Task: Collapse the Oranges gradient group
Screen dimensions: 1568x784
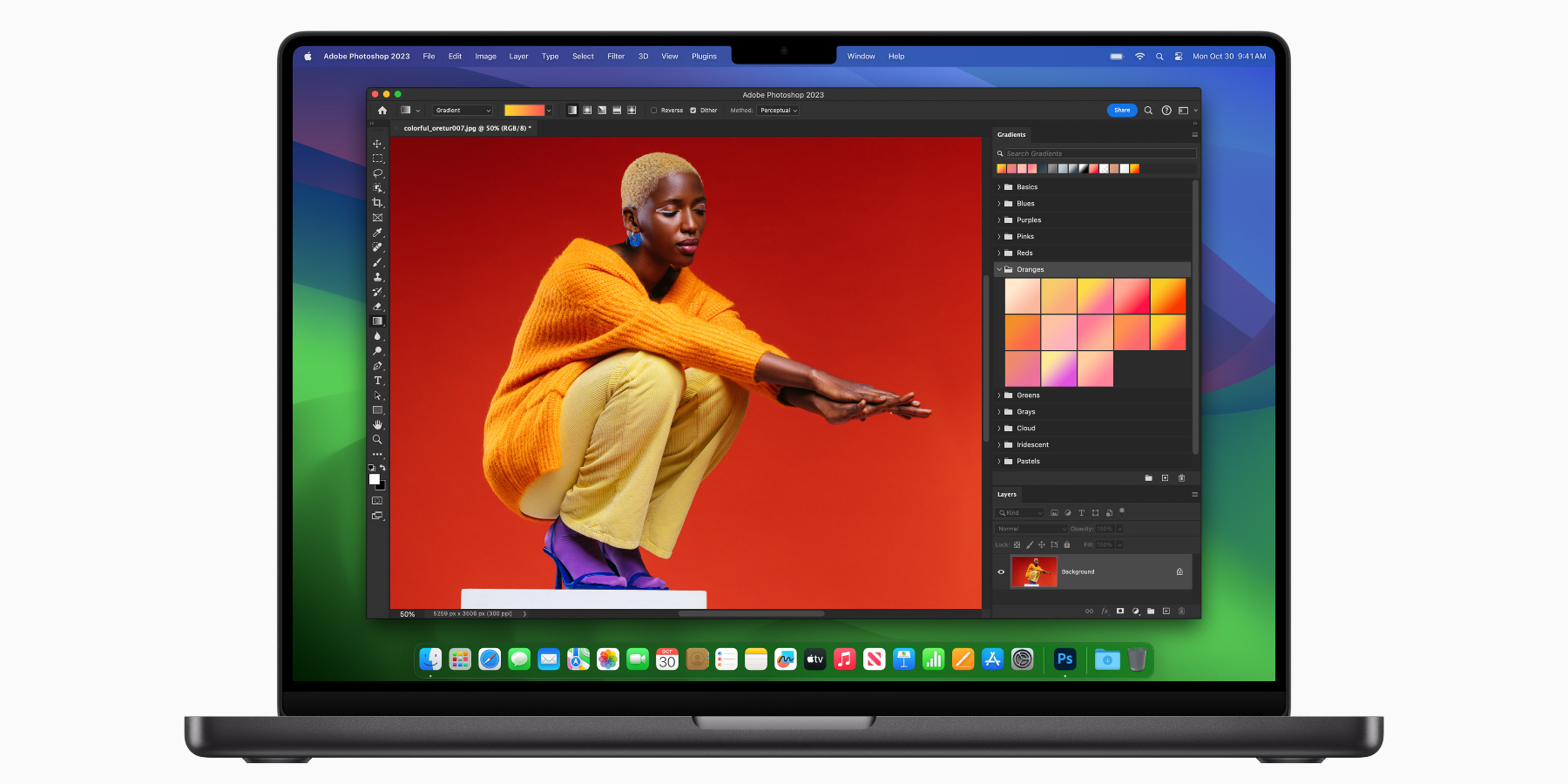Action: 999,269
